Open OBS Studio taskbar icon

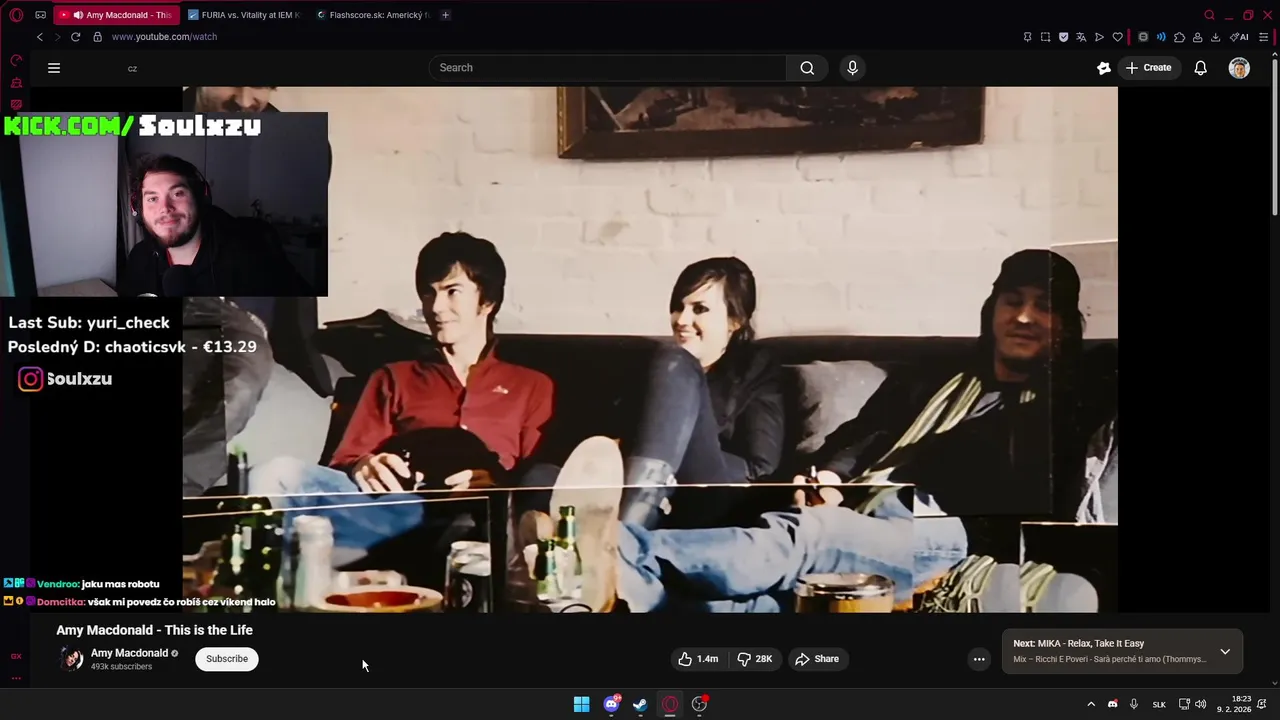pos(699,704)
